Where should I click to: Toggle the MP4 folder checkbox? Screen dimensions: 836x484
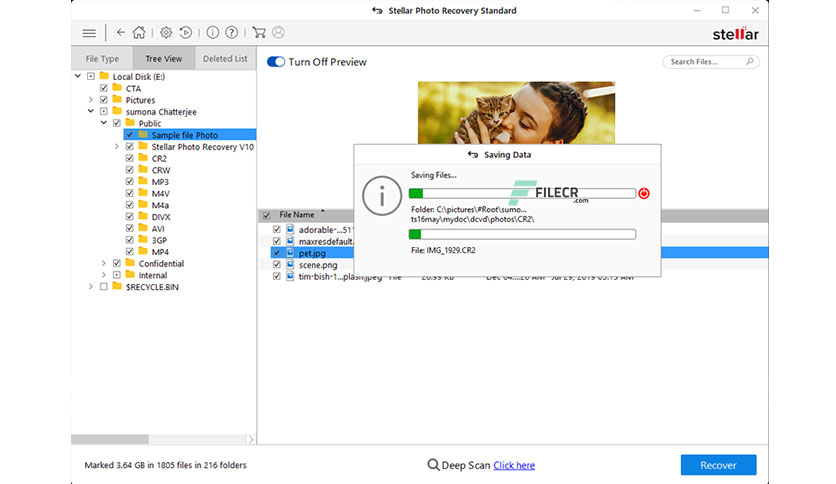click(x=130, y=252)
